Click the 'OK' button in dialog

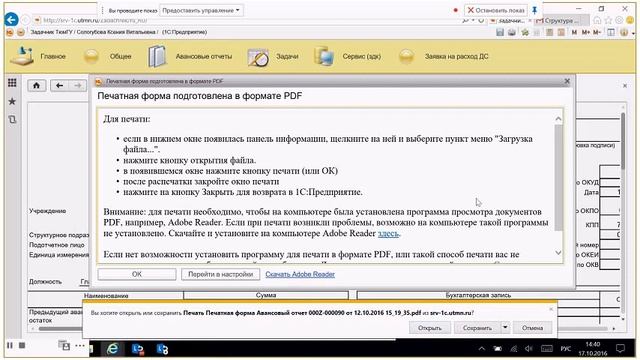click(x=137, y=274)
